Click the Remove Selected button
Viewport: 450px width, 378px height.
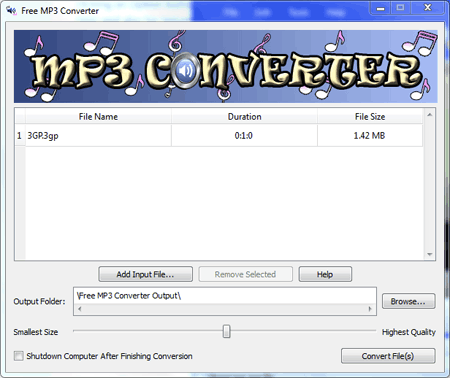[x=245, y=274]
